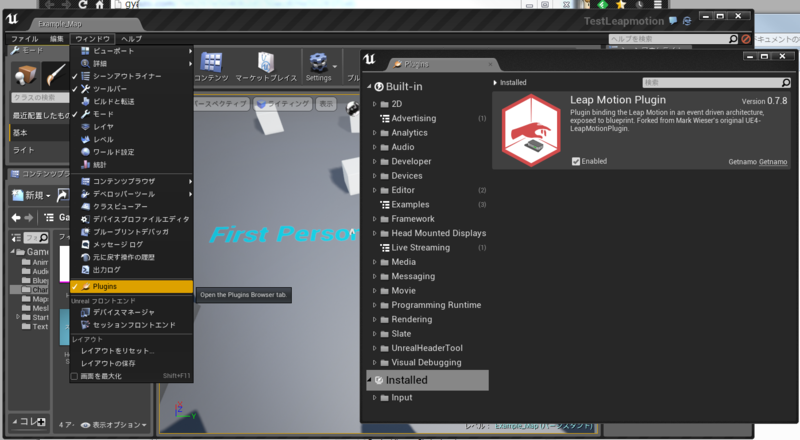Toggle the Plugins menu item

coord(132,286)
